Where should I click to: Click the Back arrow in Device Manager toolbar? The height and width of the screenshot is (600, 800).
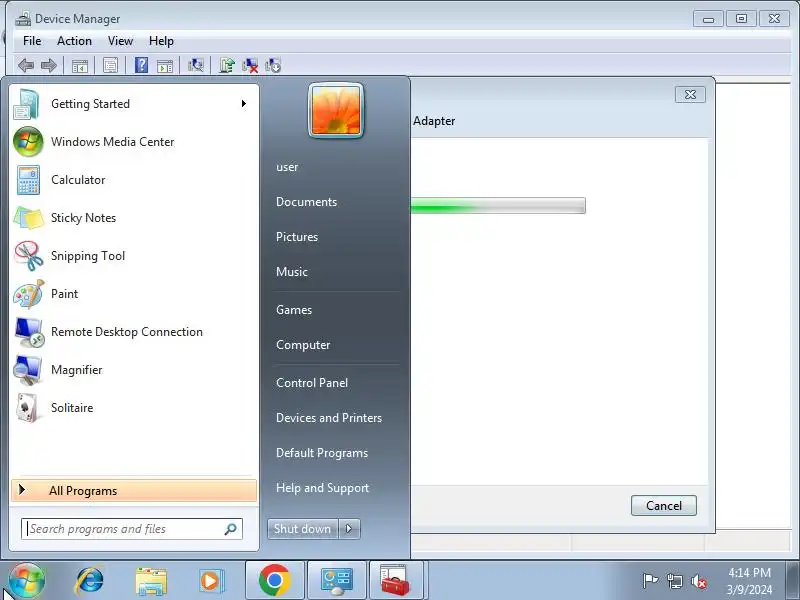[26, 65]
